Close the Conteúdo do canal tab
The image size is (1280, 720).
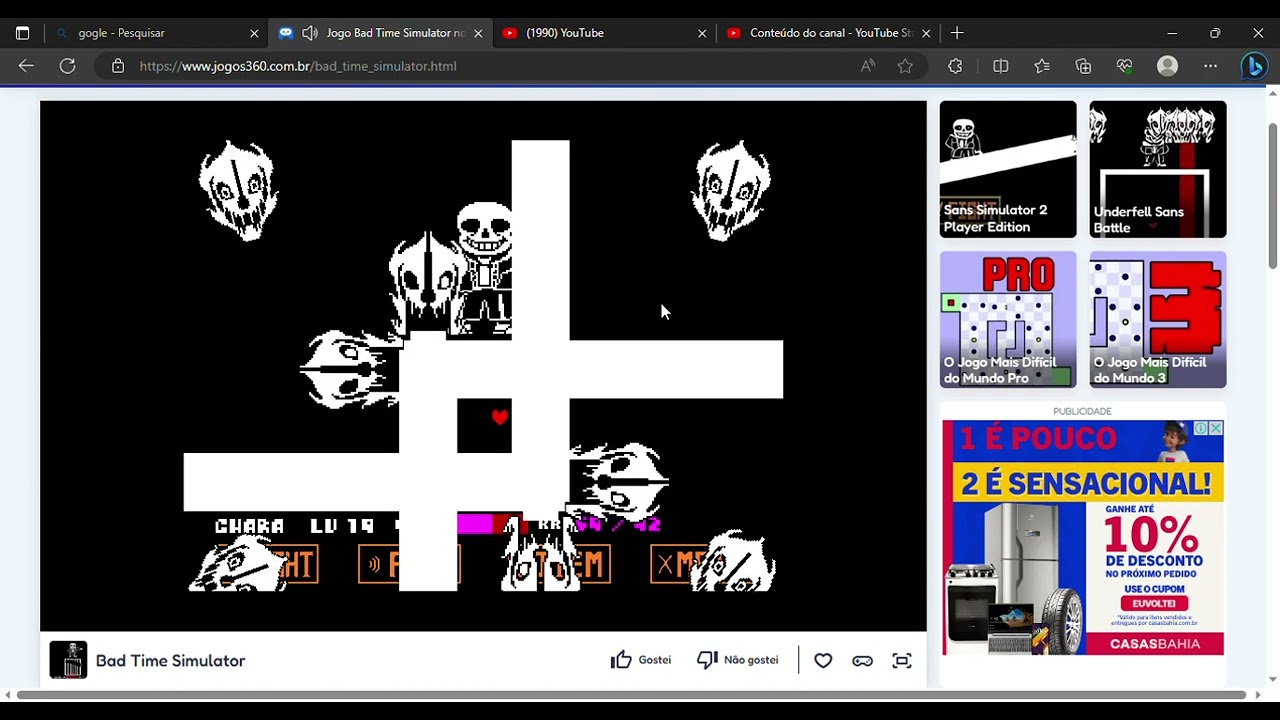[x=926, y=33]
